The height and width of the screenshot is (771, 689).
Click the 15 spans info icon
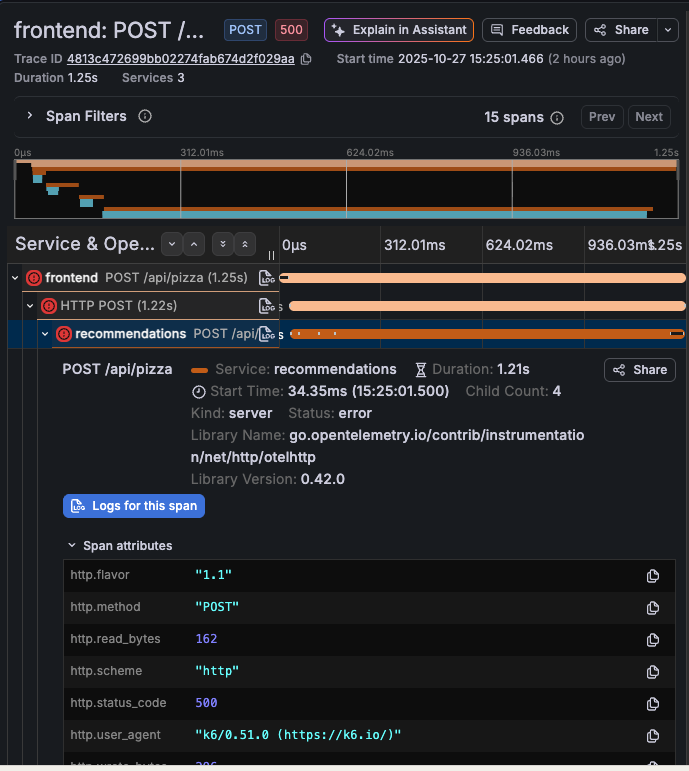pyautogui.click(x=557, y=118)
